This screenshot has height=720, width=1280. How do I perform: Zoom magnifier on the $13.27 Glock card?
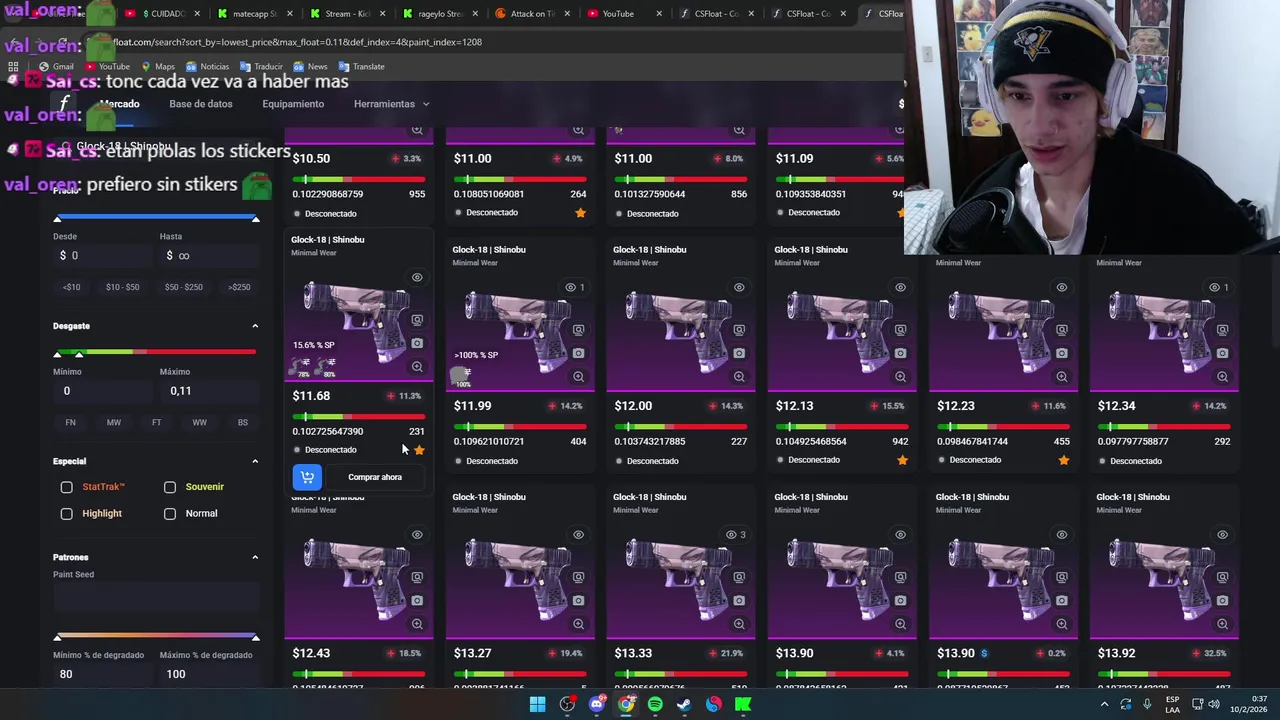(578, 624)
